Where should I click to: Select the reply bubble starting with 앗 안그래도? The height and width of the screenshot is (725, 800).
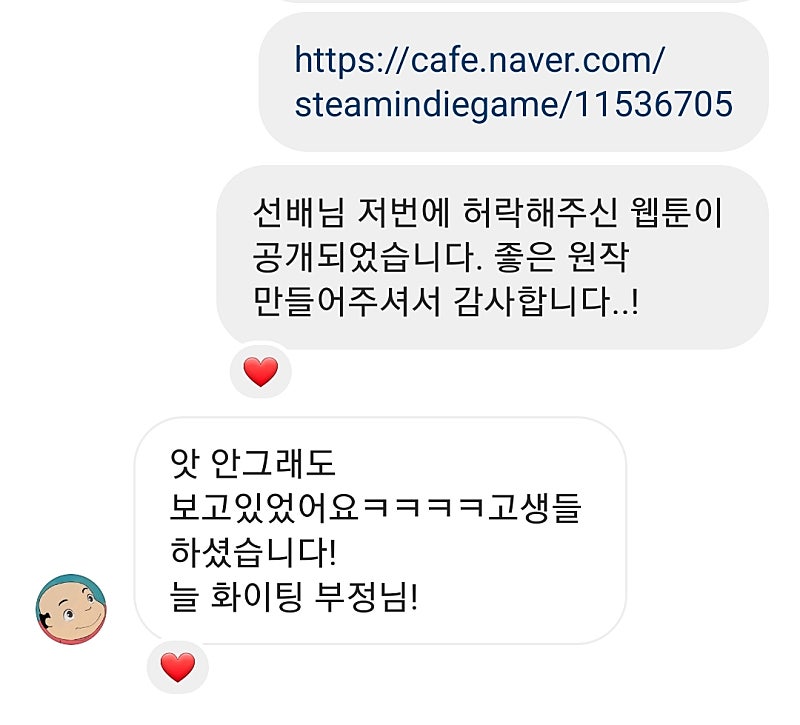click(380, 531)
